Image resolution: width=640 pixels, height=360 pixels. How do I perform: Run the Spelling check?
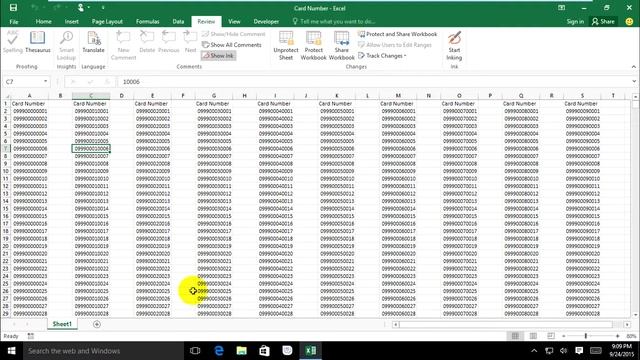[x=13, y=42]
